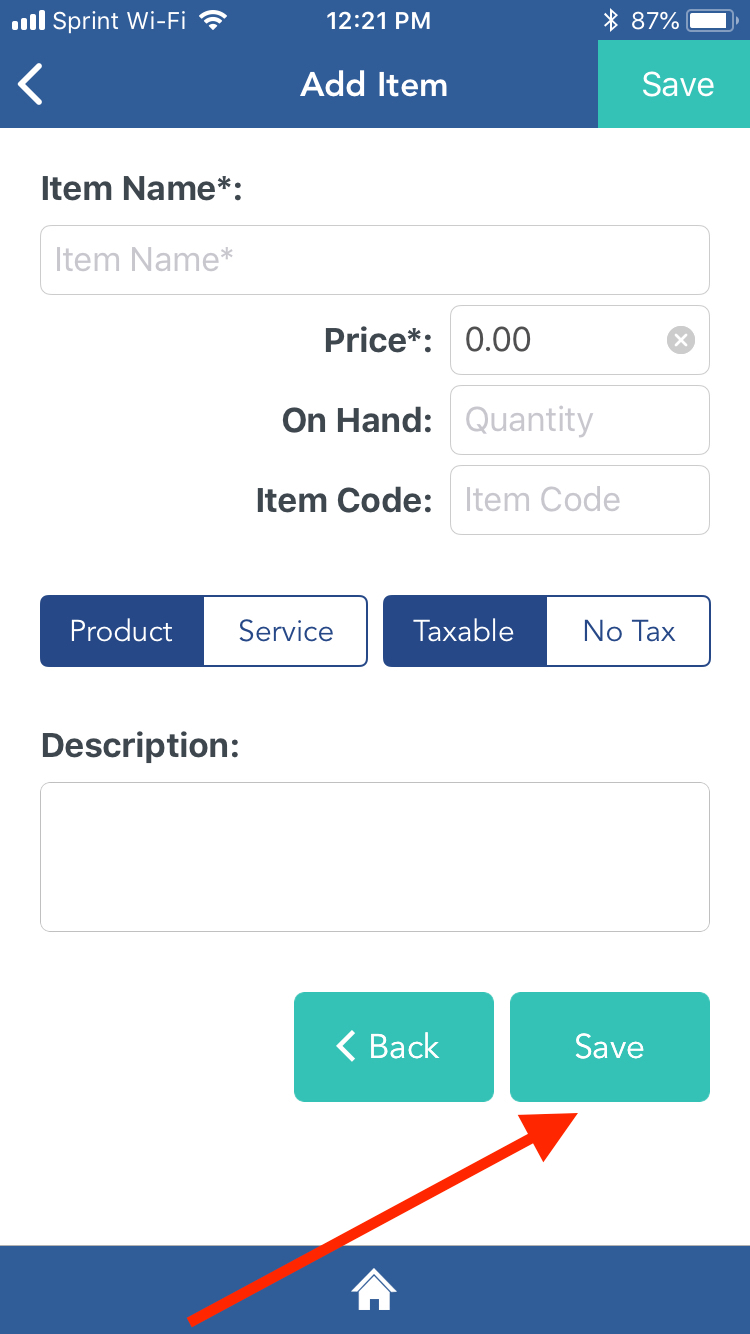Tap the battery indicator icon
The height and width of the screenshot is (1334, 750).
point(712,20)
